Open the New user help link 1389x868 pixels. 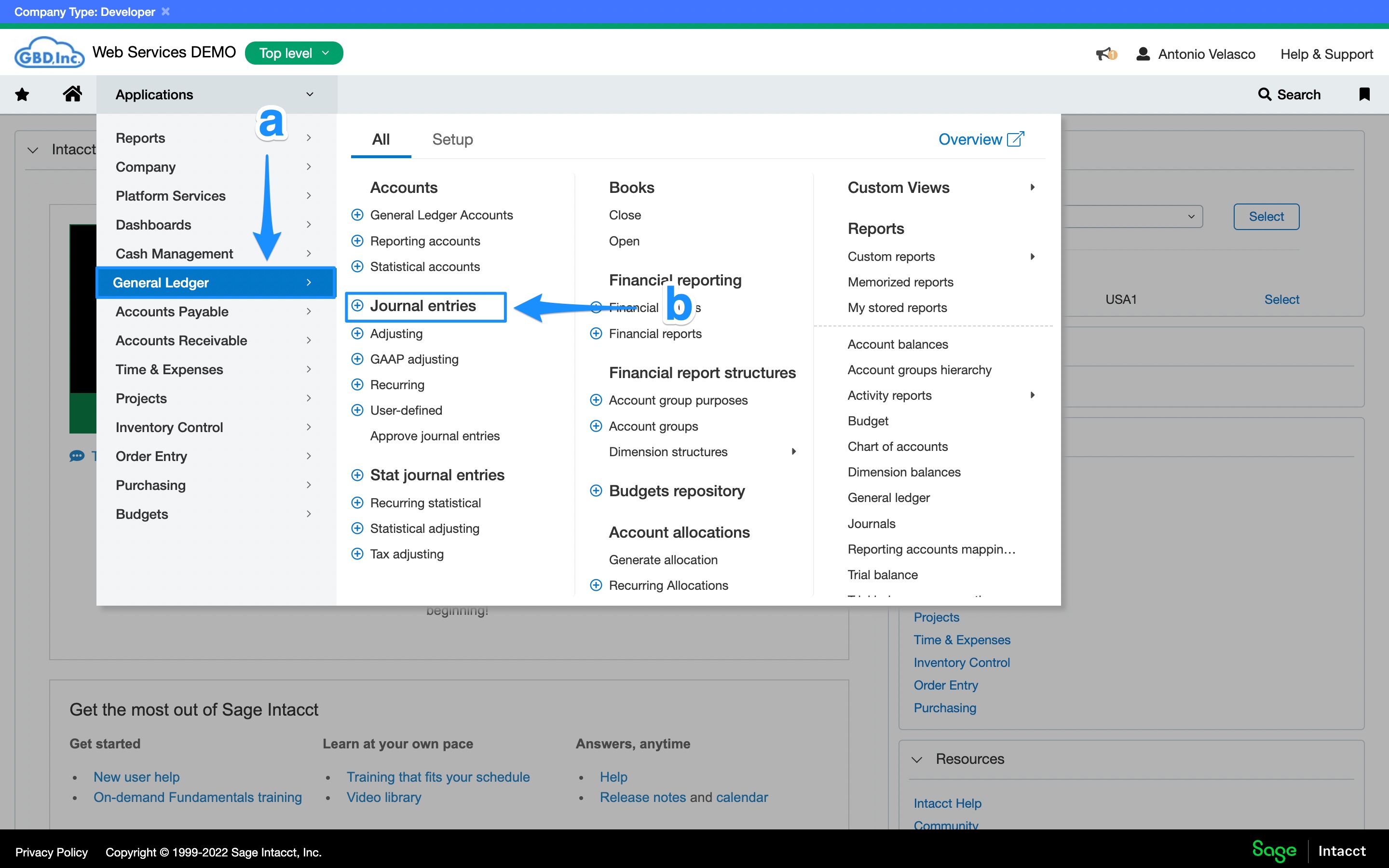136,776
